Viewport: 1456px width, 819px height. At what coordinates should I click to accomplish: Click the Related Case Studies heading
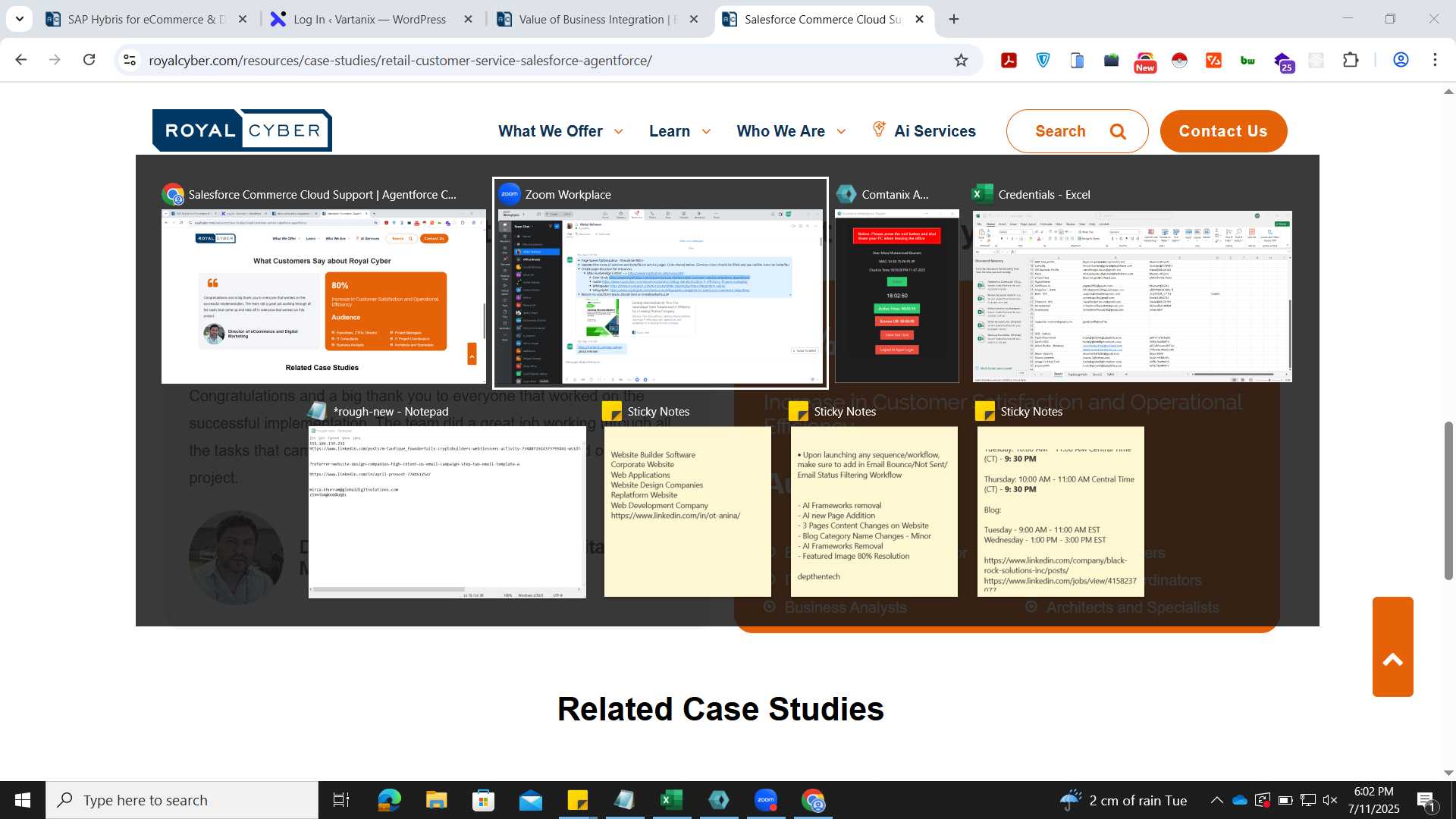coord(720,709)
